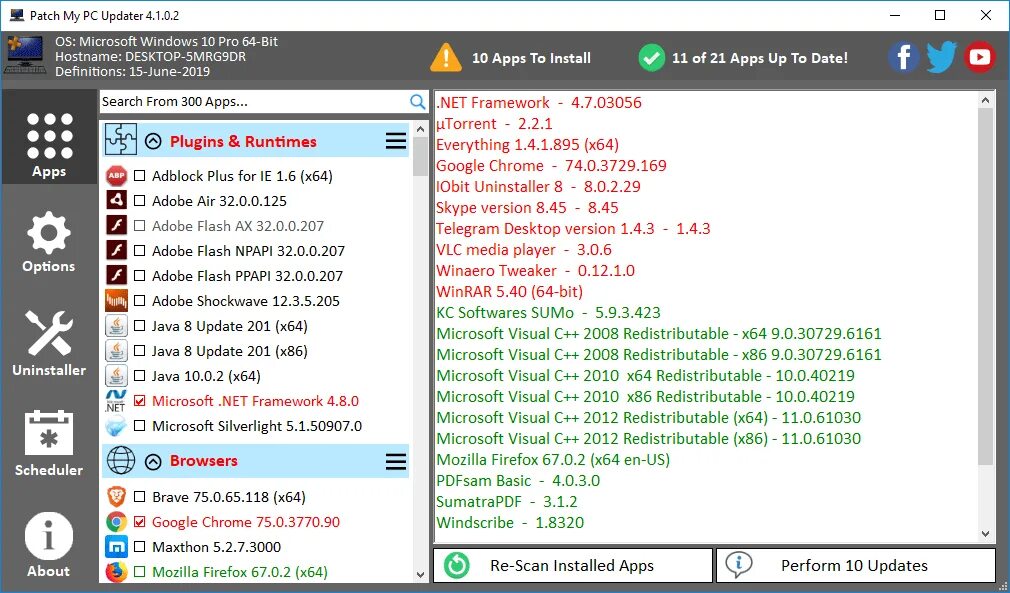Click Mozilla Firefox 67.0.2 (x64) label
The height and width of the screenshot is (593, 1010).
(x=240, y=571)
